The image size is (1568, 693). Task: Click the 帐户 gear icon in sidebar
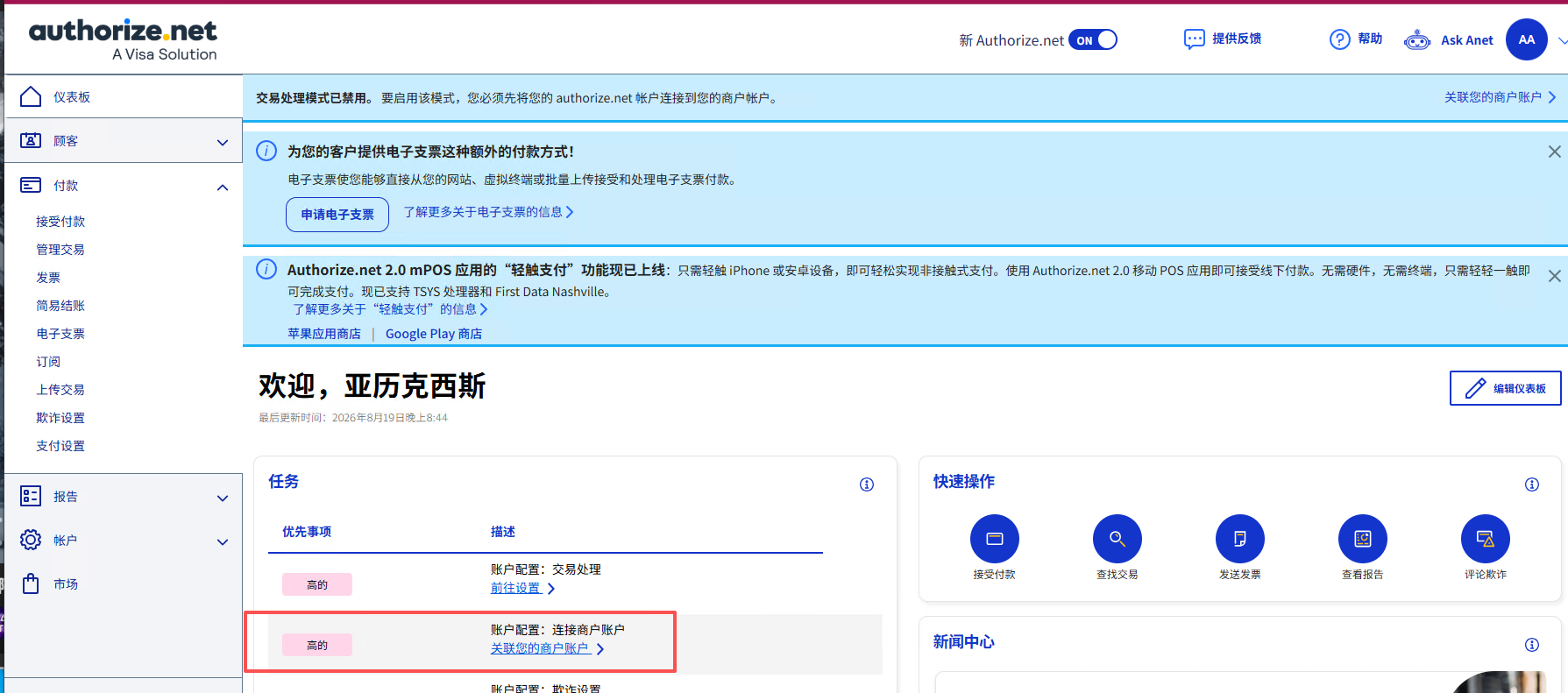(x=31, y=540)
